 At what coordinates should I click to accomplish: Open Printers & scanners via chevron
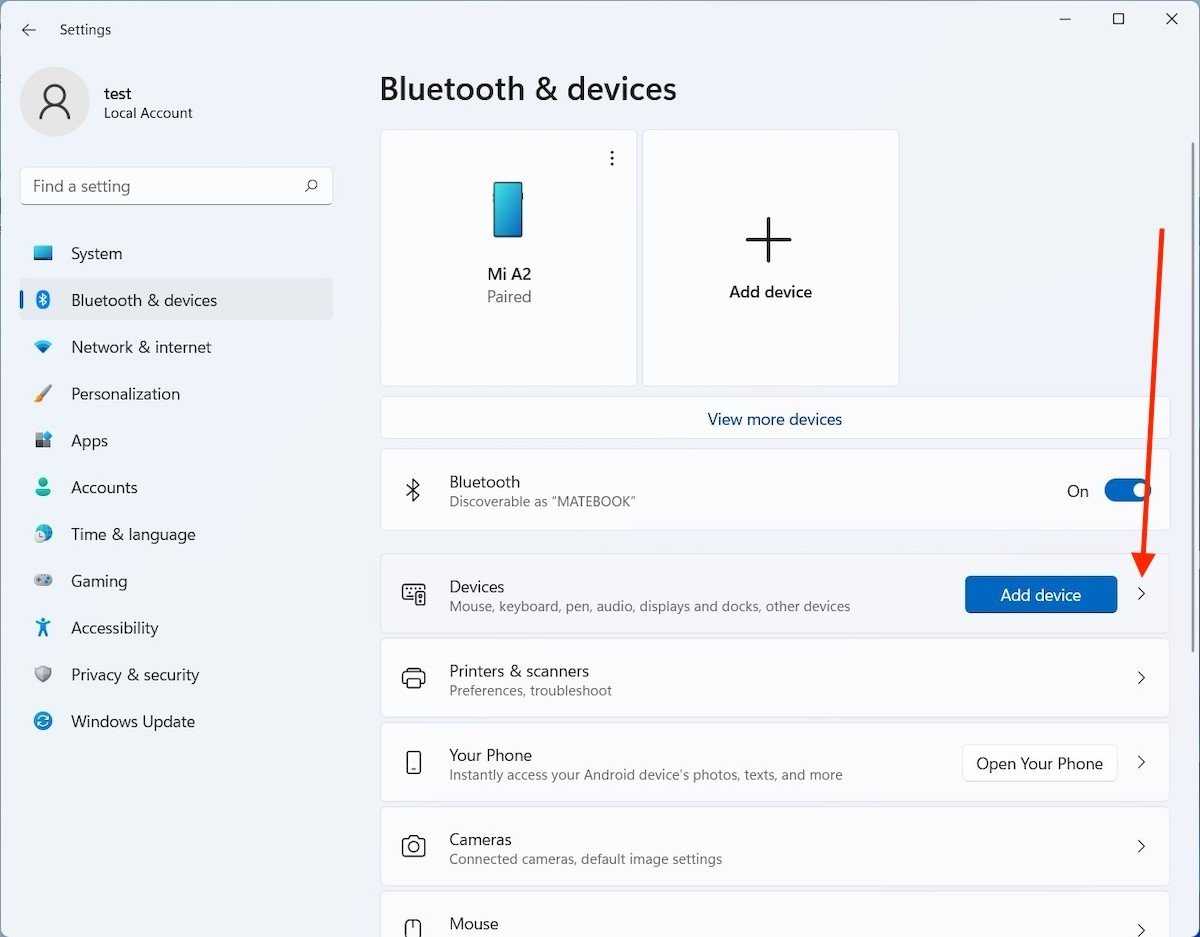pyautogui.click(x=1141, y=678)
